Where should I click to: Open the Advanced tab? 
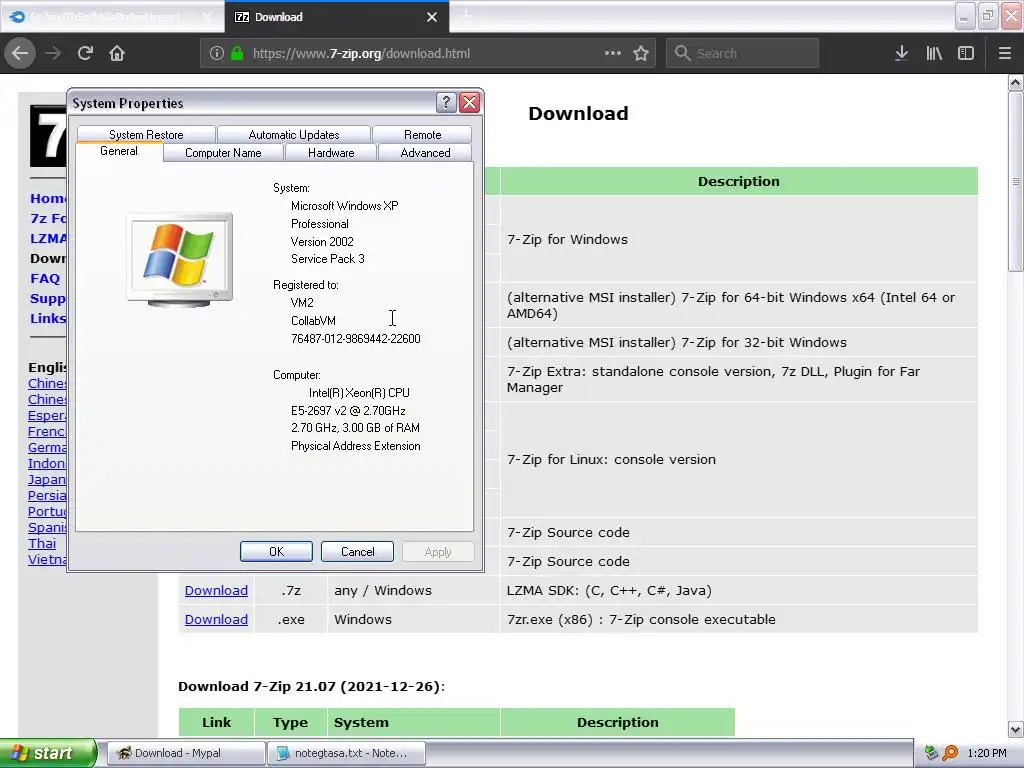point(425,153)
